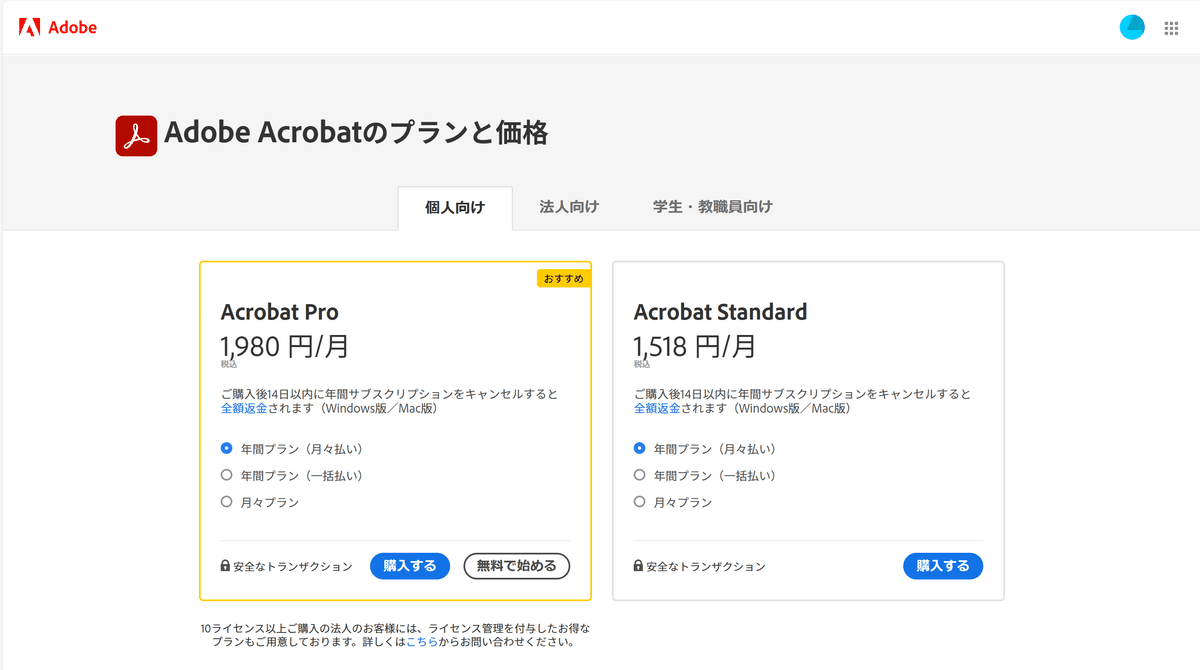The height and width of the screenshot is (670, 1200).
Task: Click the red Acrobat PDF icon
Action: [137, 136]
